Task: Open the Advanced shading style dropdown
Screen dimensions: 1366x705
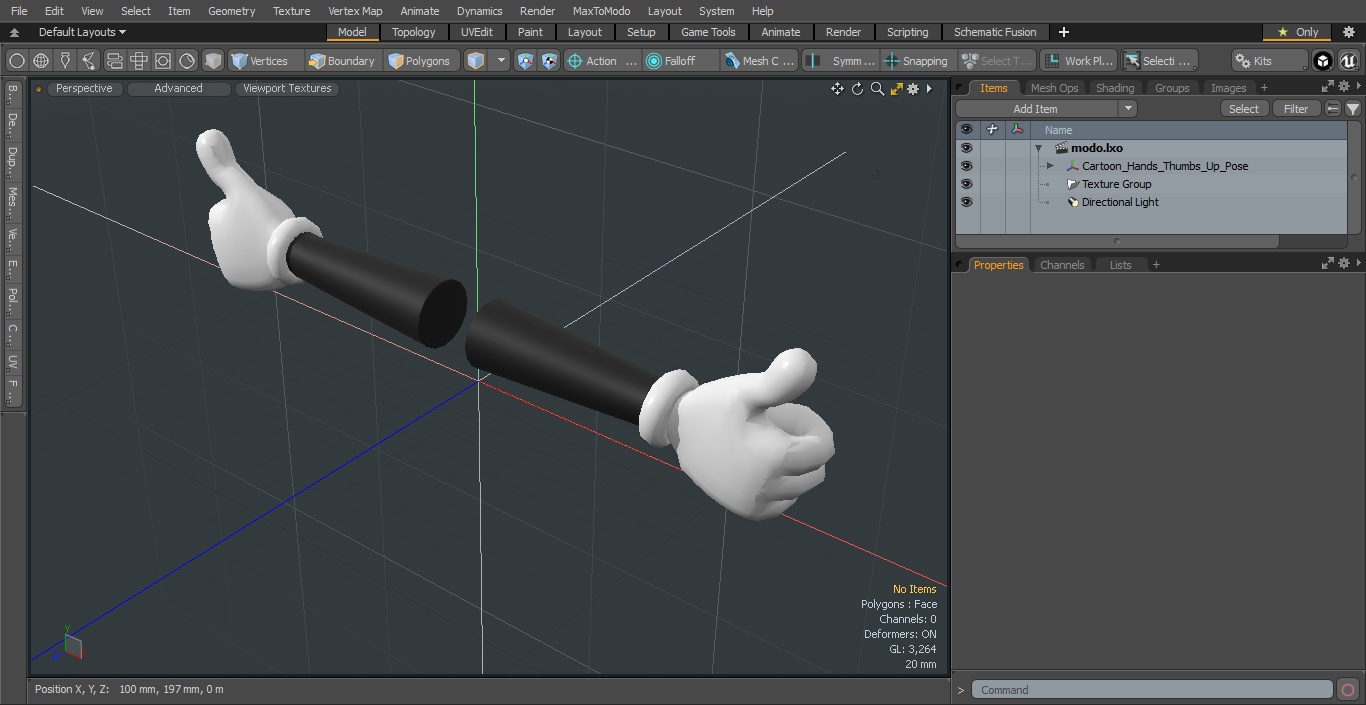Action: (x=178, y=88)
